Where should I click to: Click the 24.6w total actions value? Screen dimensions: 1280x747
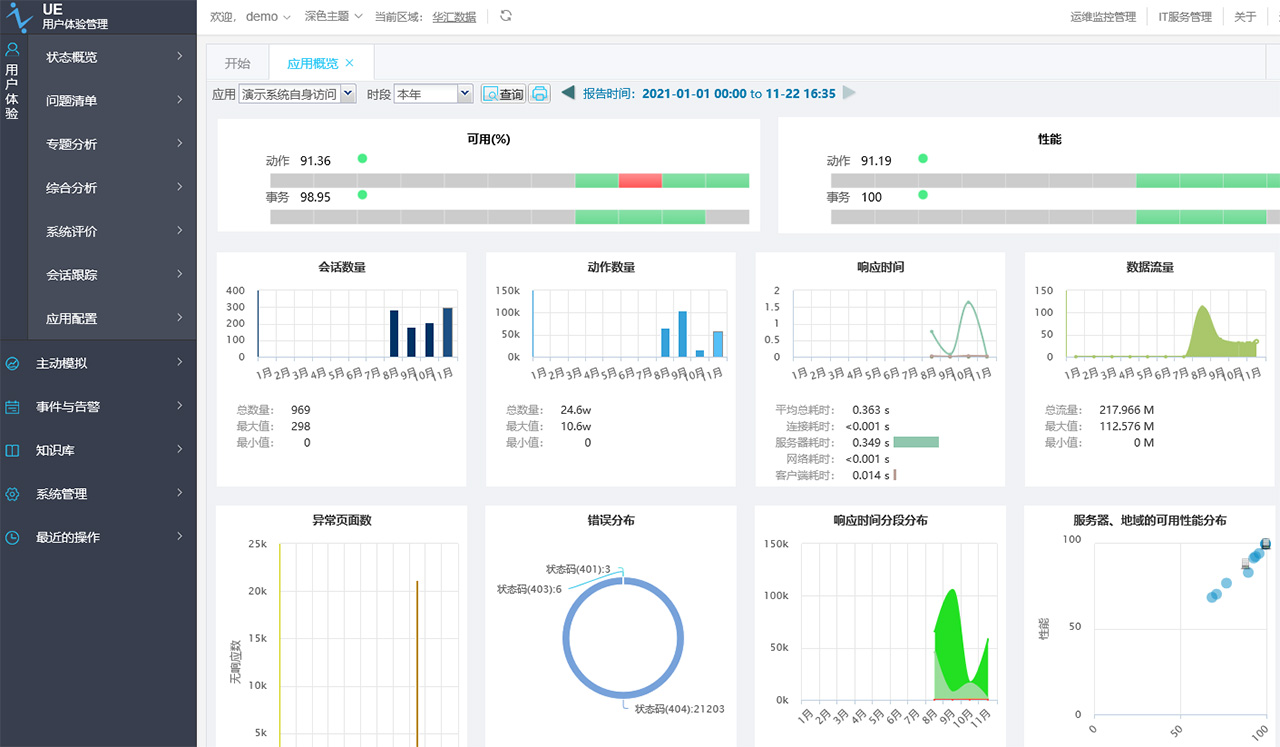pyautogui.click(x=576, y=410)
